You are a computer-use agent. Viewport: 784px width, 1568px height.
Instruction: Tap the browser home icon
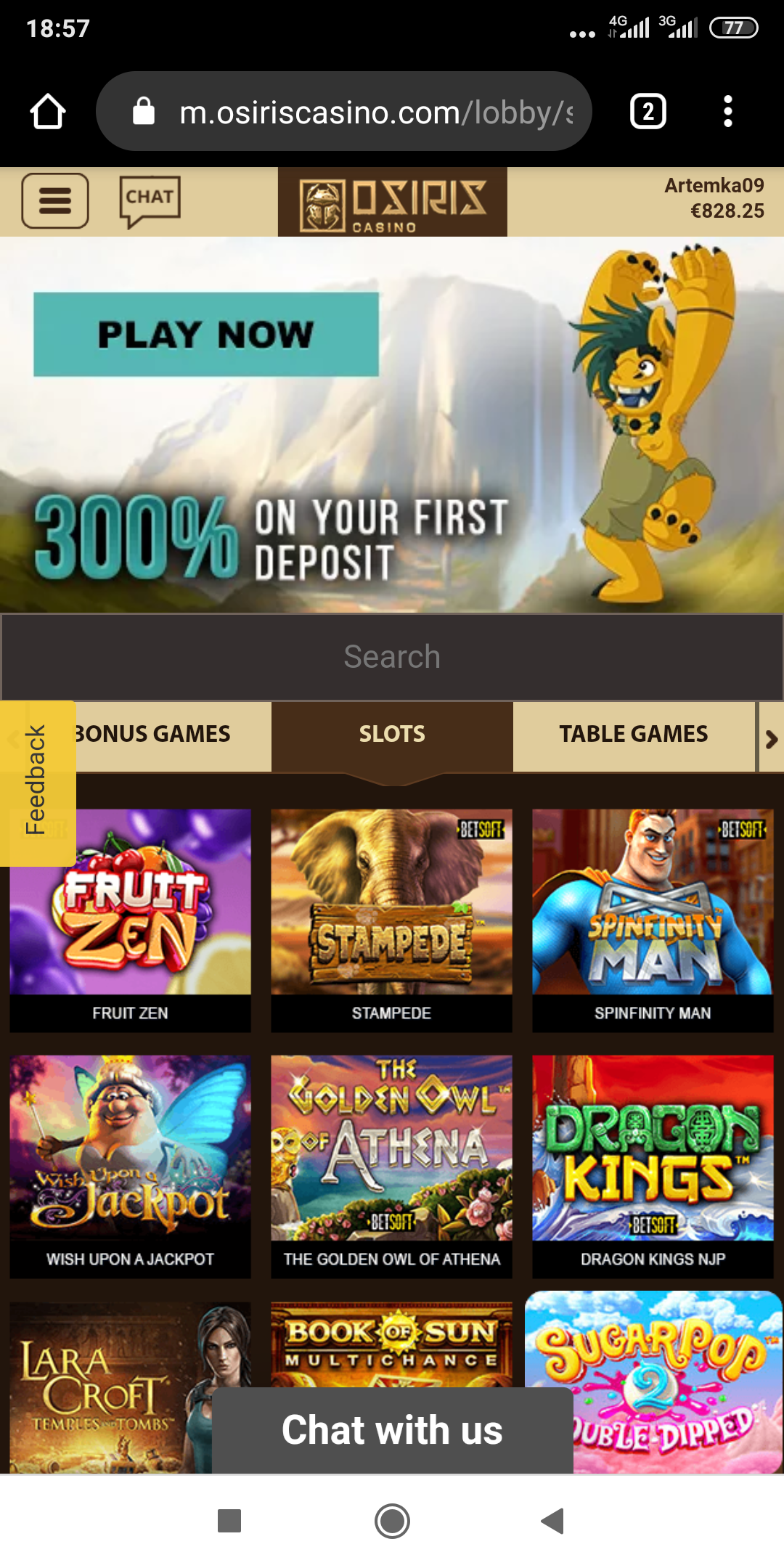click(x=48, y=111)
